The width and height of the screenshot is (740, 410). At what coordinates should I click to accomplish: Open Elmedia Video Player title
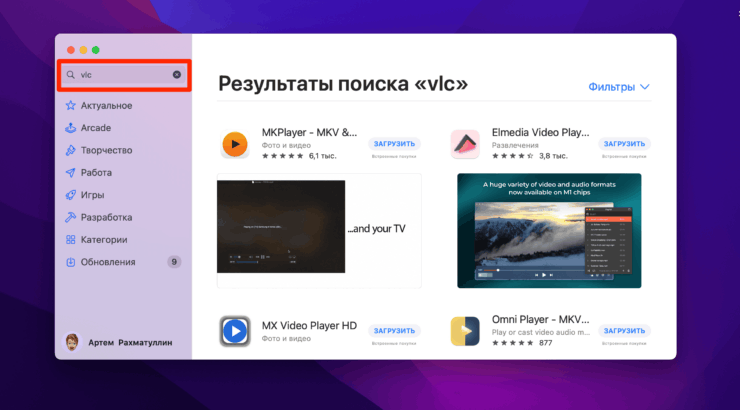(540, 133)
